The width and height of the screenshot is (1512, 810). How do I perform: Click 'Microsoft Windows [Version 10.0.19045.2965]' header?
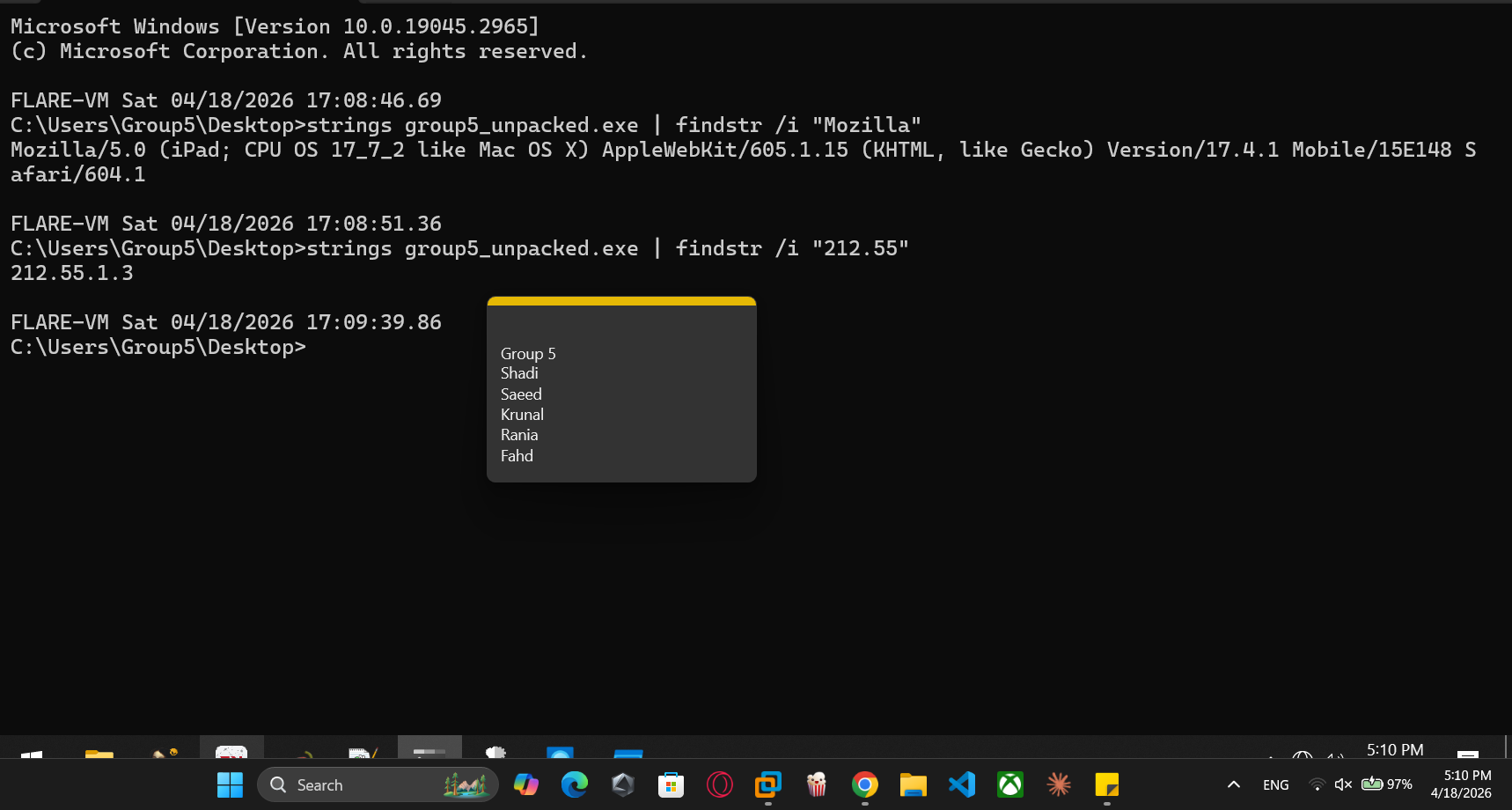point(275,26)
